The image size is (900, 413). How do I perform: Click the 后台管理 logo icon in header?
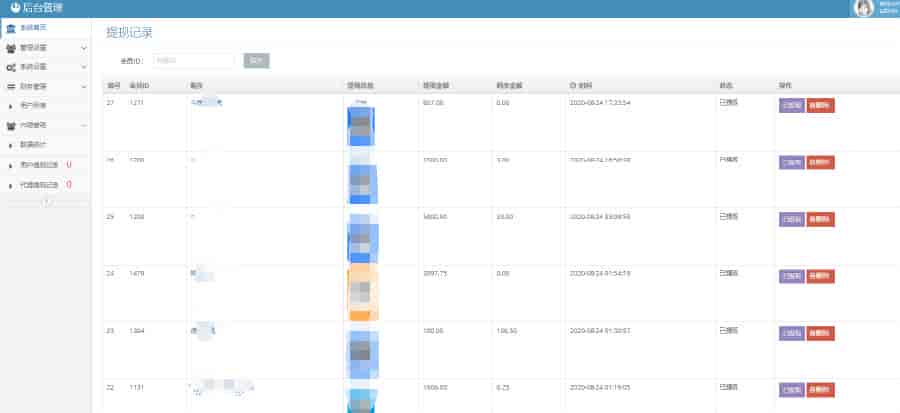click(x=15, y=8)
